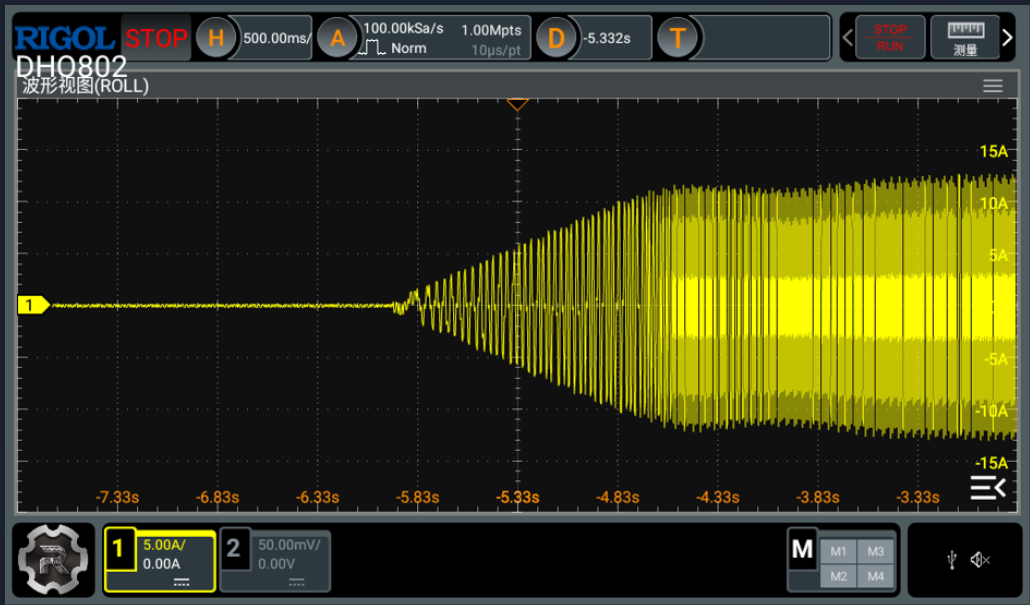Select math channel M2
The height and width of the screenshot is (605, 1030).
pyautogui.click(x=838, y=576)
